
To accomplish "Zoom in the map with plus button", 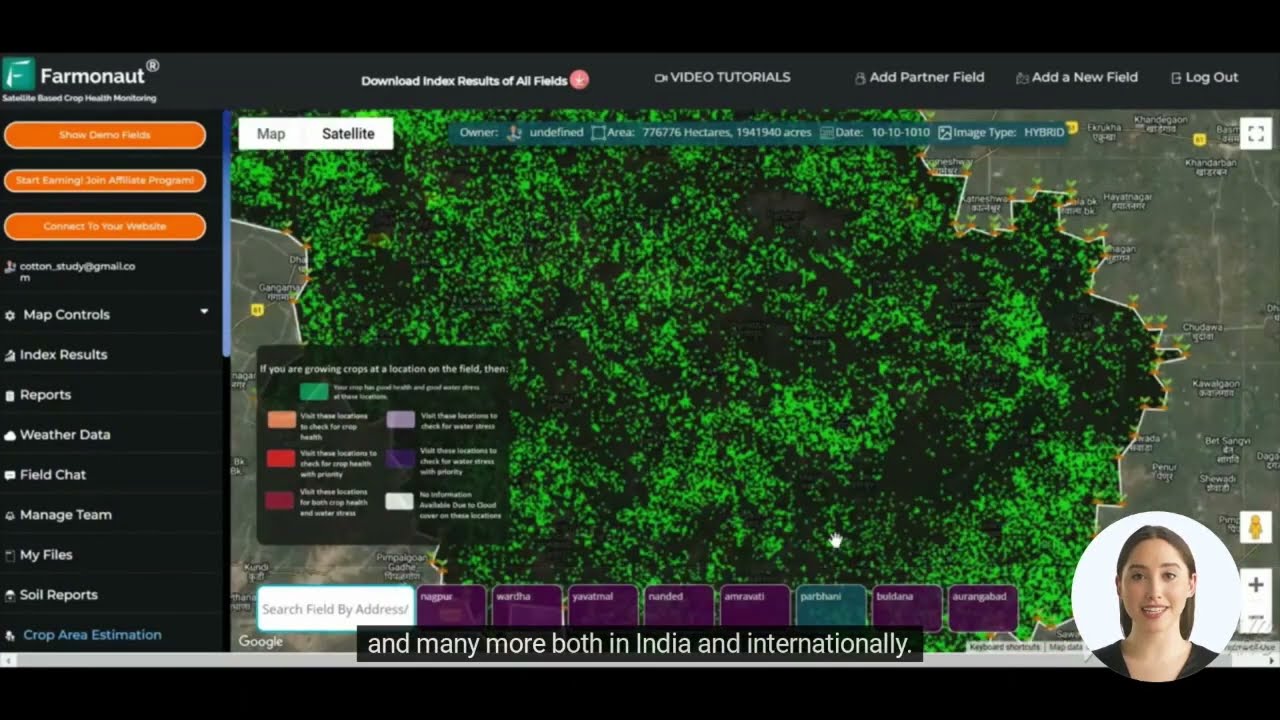I will pyautogui.click(x=1255, y=585).
